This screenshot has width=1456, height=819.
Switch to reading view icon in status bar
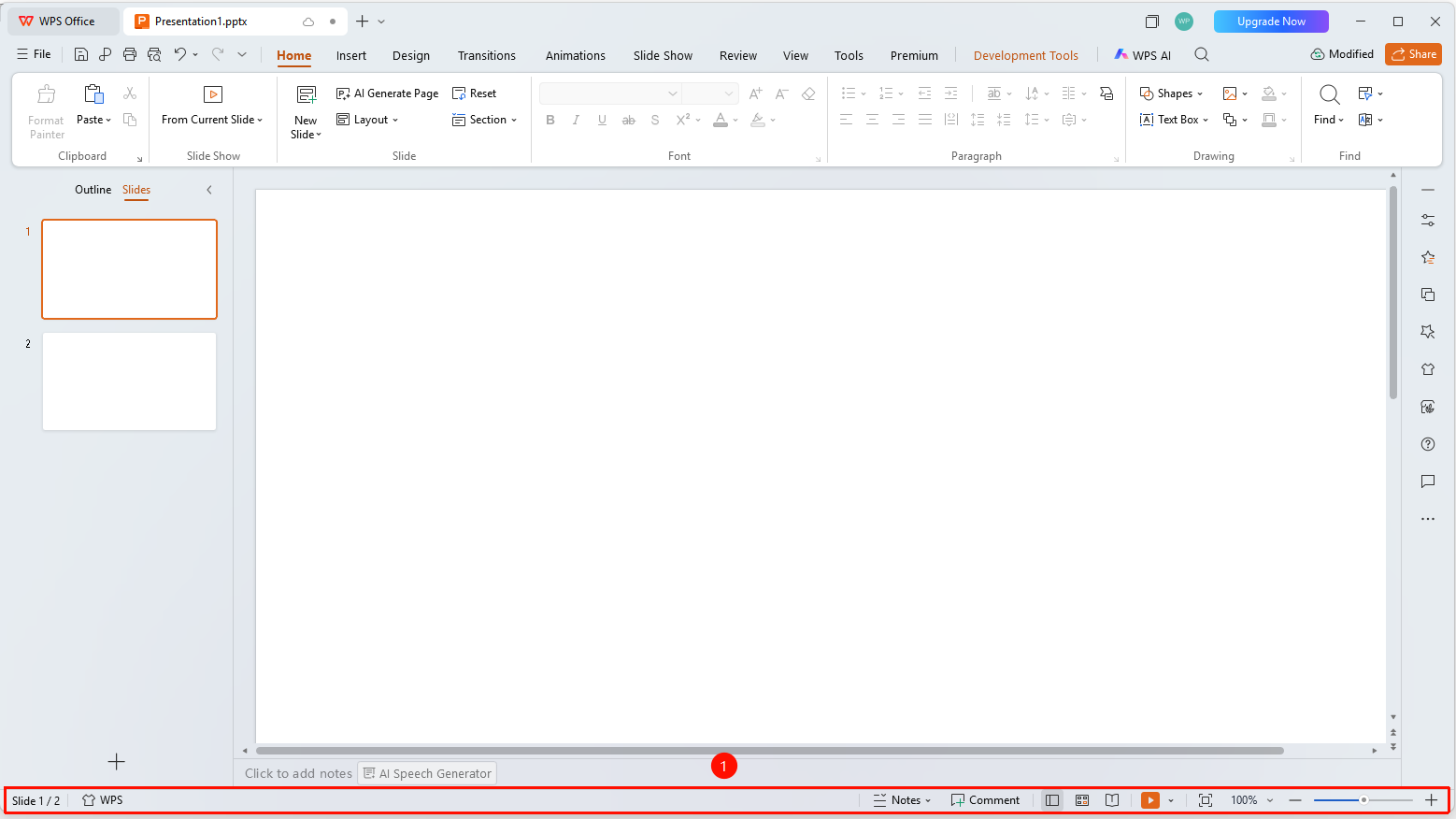point(1112,800)
